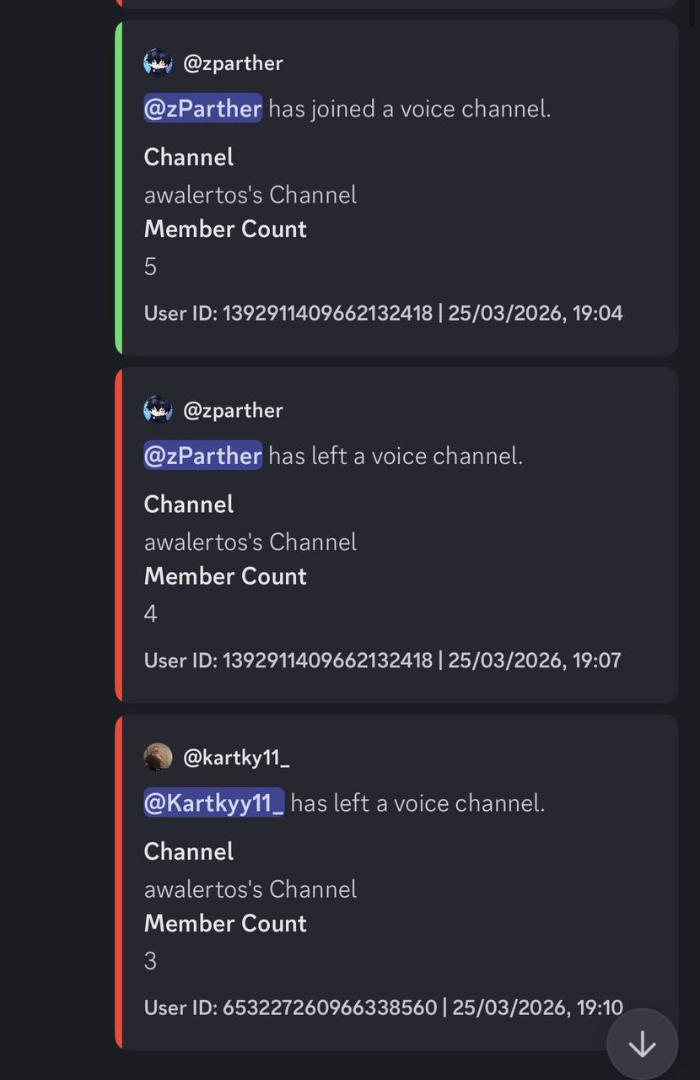The height and width of the screenshot is (1080, 700).
Task: Click the User ID footer timestamped 19:07
Action: [383, 660]
